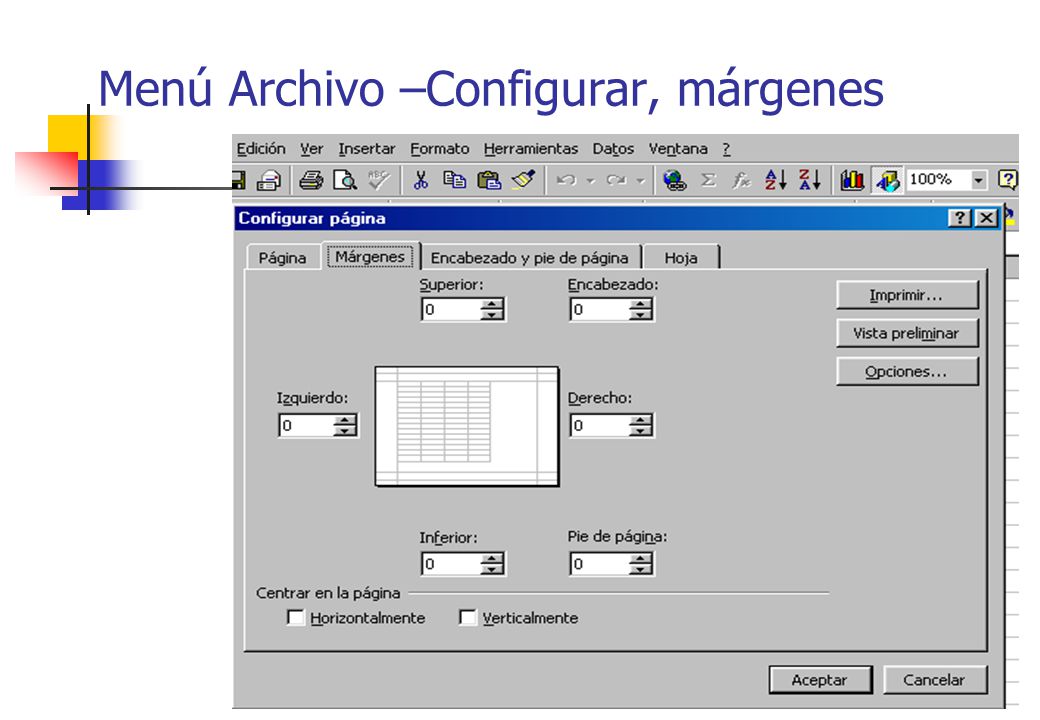Open the Insertar menu

[366, 149]
